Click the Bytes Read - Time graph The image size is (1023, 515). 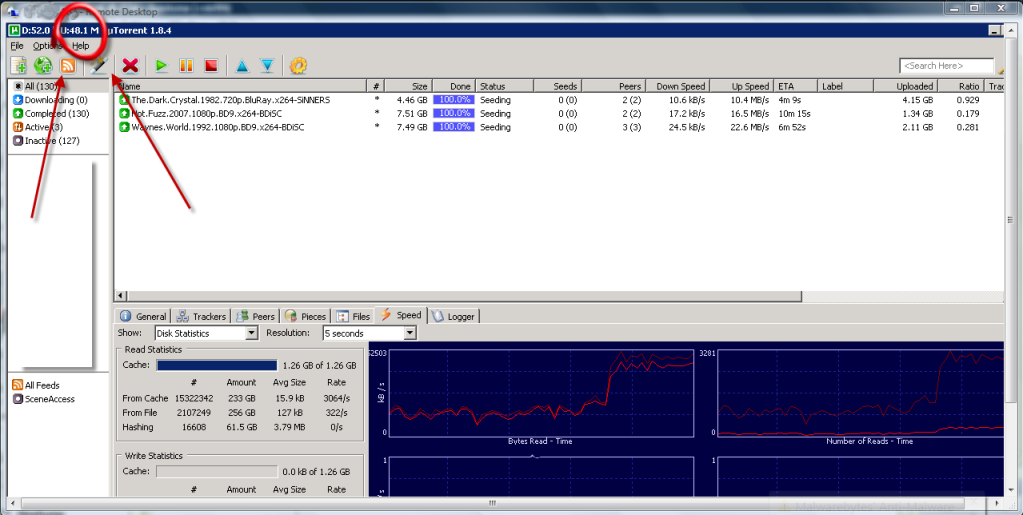[x=541, y=393]
